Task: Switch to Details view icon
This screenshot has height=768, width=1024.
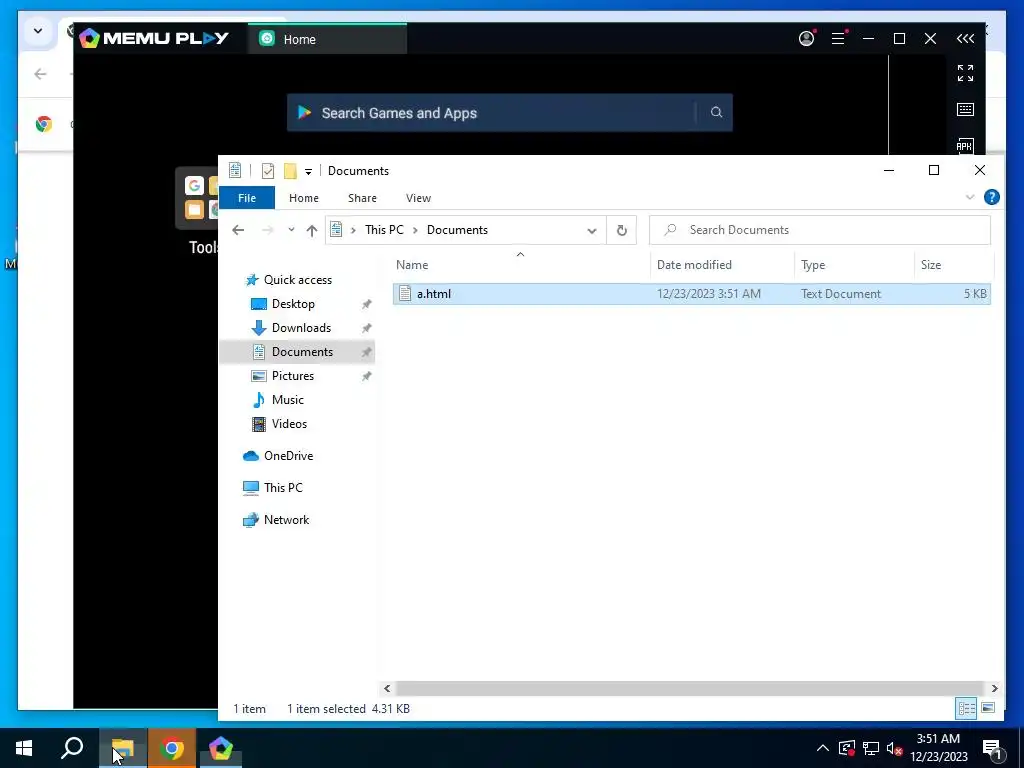Action: coord(967,709)
